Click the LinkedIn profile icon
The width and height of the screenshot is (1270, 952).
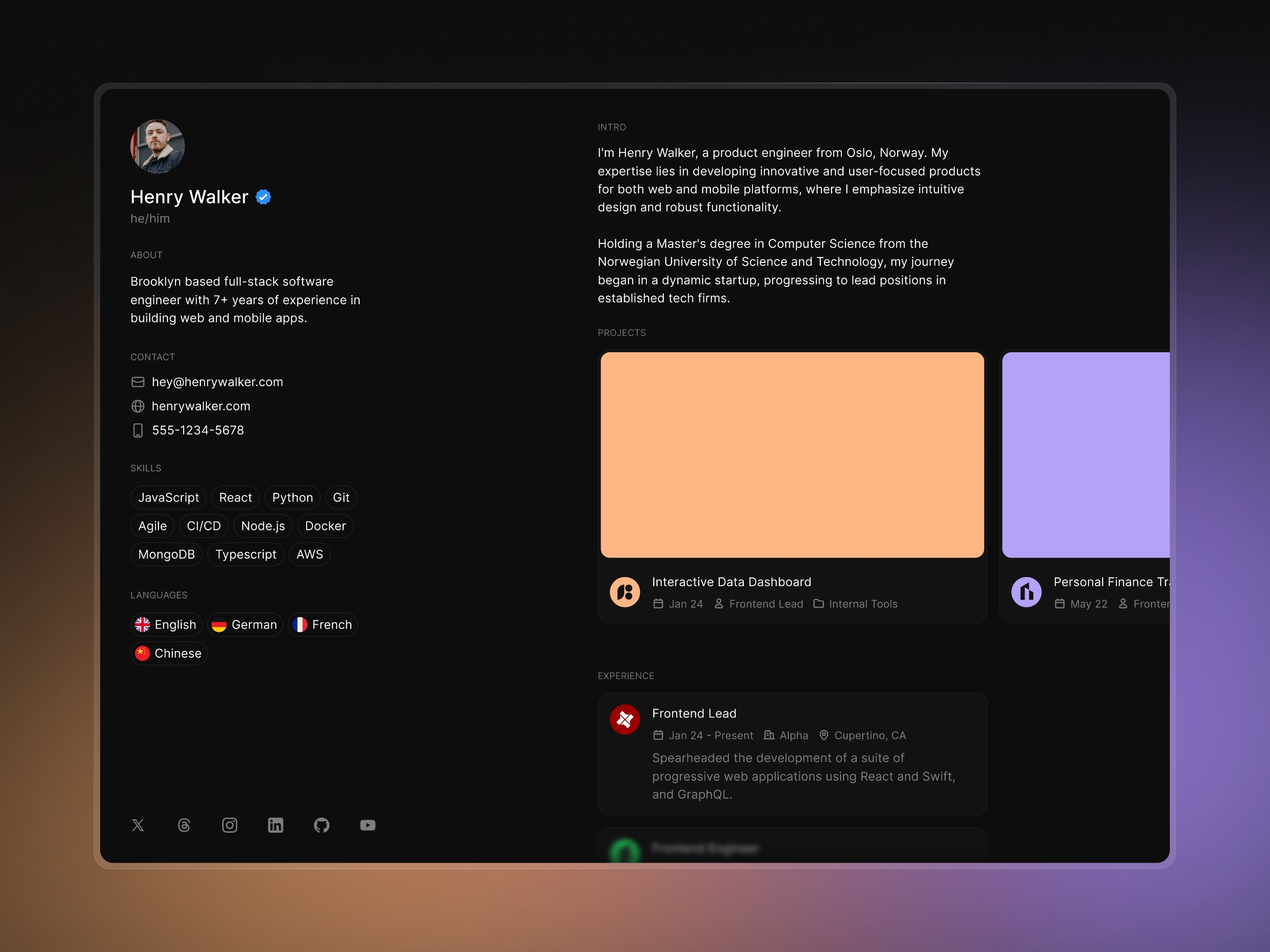pos(275,825)
